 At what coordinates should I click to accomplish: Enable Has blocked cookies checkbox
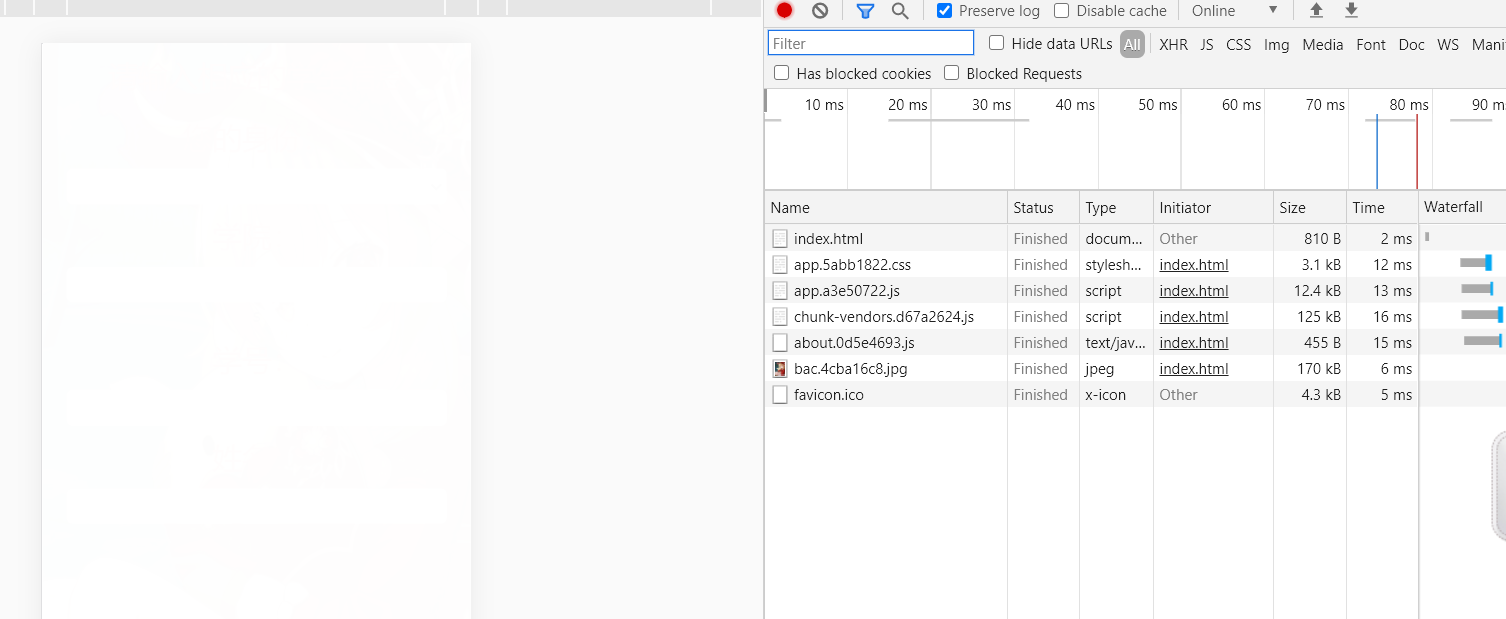coord(782,73)
